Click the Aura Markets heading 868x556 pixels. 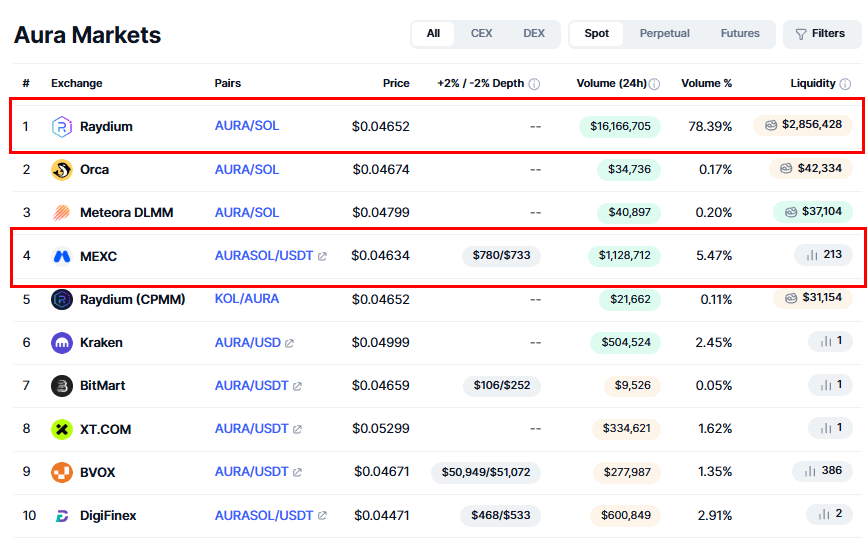click(x=87, y=35)
